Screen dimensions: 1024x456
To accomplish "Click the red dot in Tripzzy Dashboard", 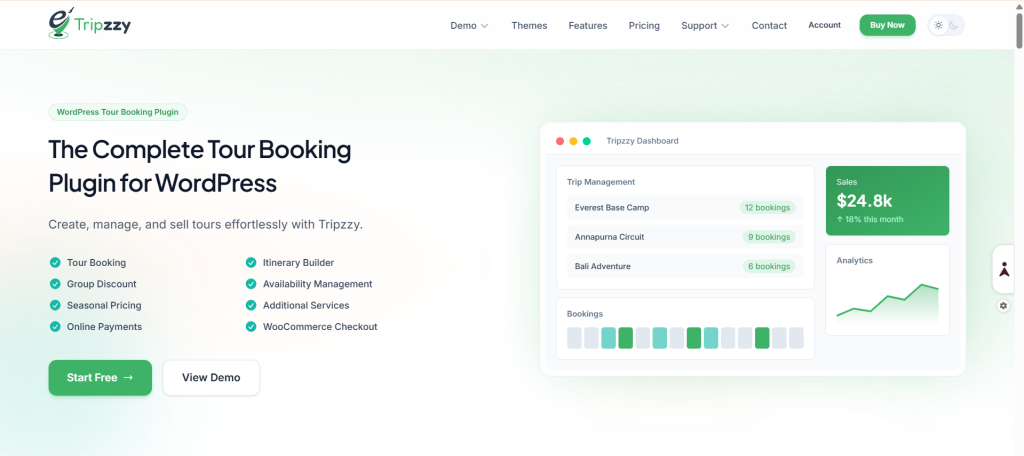I will [x=560, y=141].
